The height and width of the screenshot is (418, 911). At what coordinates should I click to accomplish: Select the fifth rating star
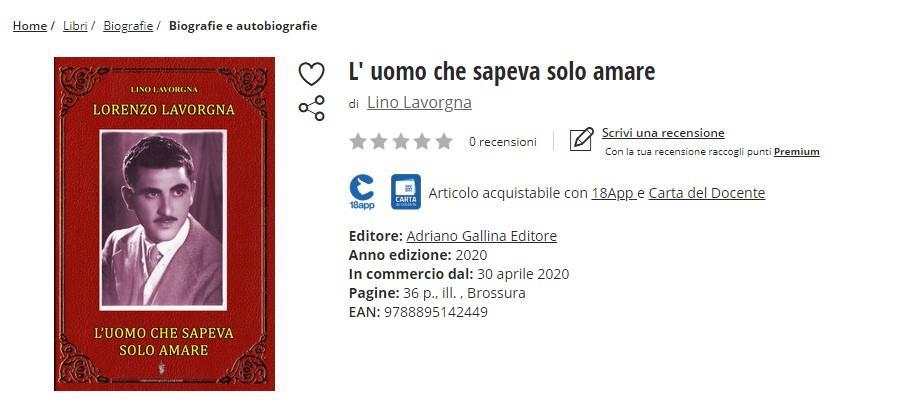click(444, 141)
